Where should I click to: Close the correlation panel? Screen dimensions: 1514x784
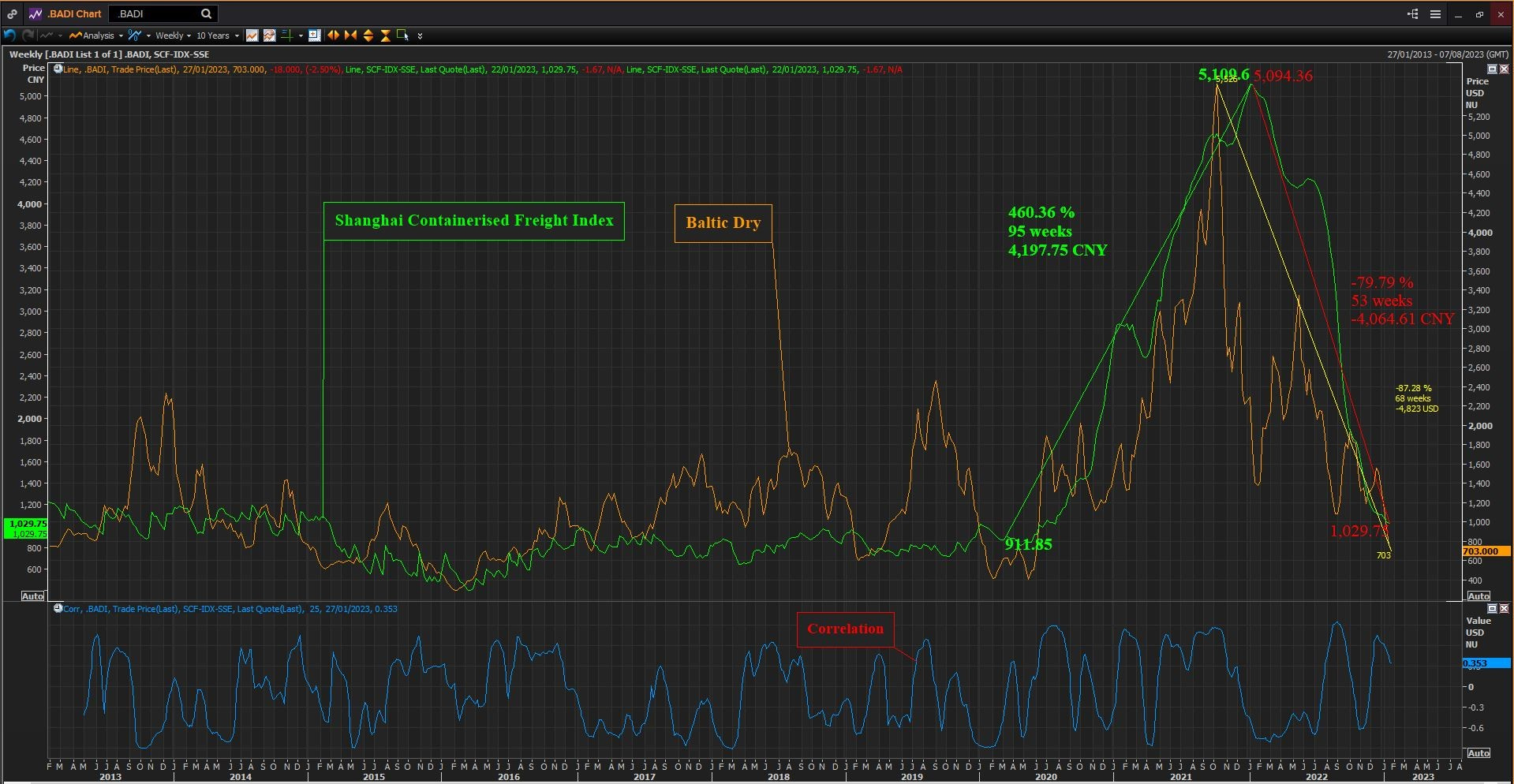[x=1504, y=609]
